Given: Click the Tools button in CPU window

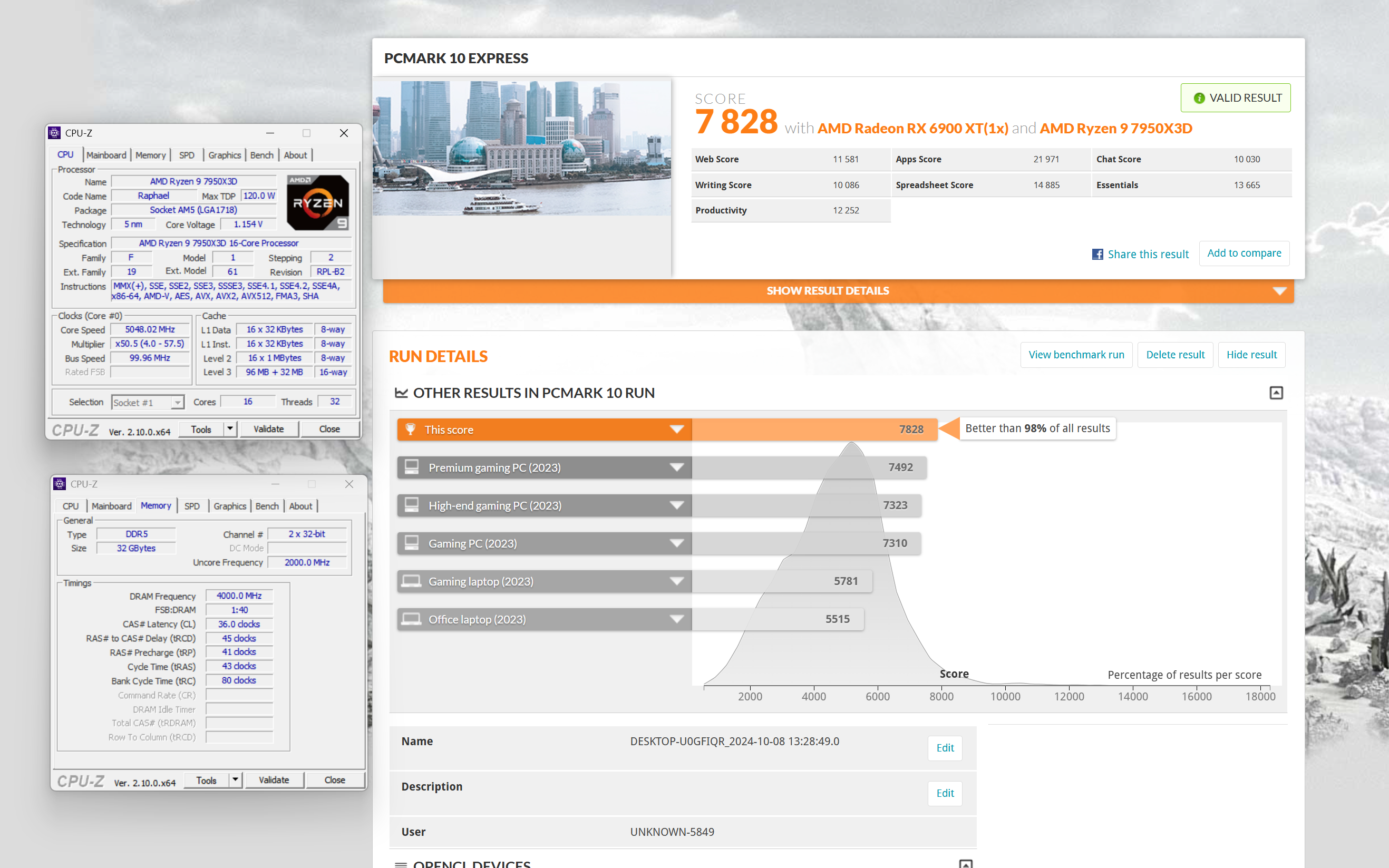Looking at the screenshot, I should click(x=201, y=429).
